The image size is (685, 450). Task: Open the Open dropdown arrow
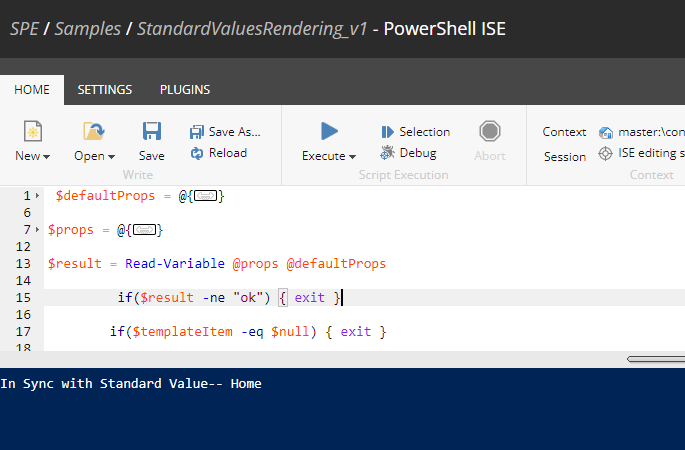111,156
